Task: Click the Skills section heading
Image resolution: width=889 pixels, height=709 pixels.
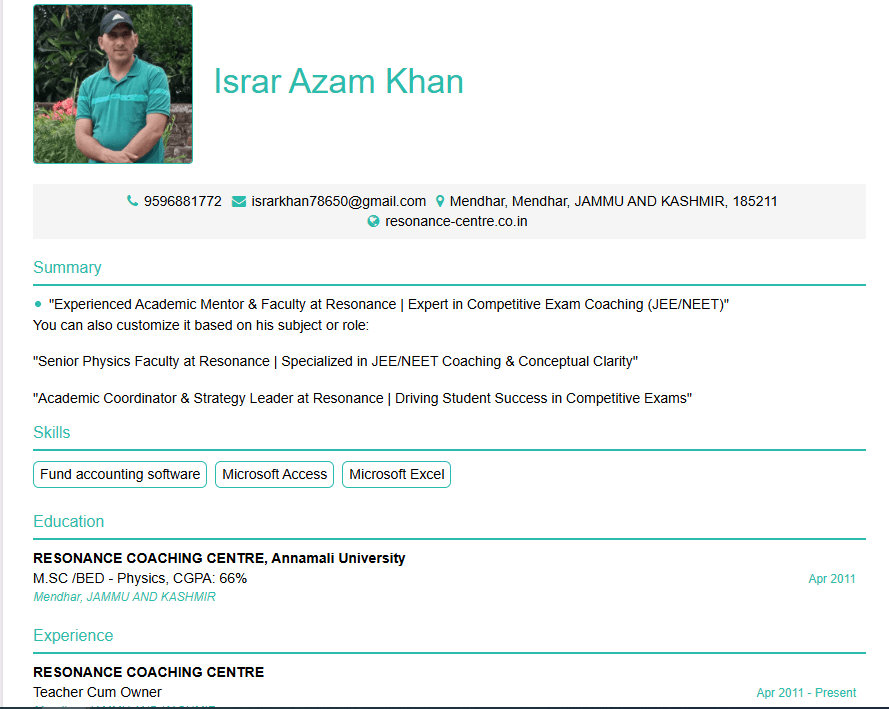Action: click(x=52, y=432)
